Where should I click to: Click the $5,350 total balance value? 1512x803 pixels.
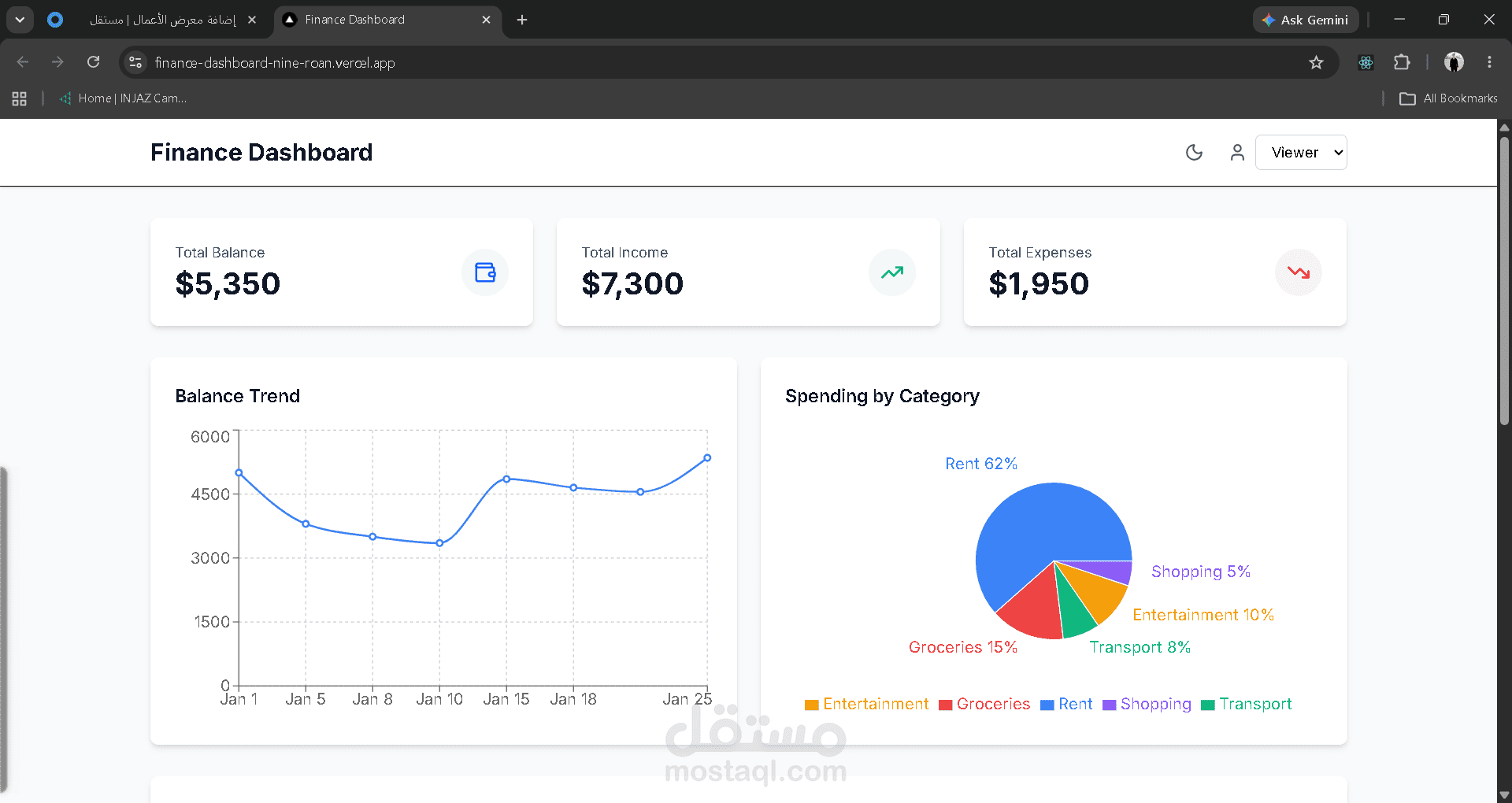(x=228, y=283)
